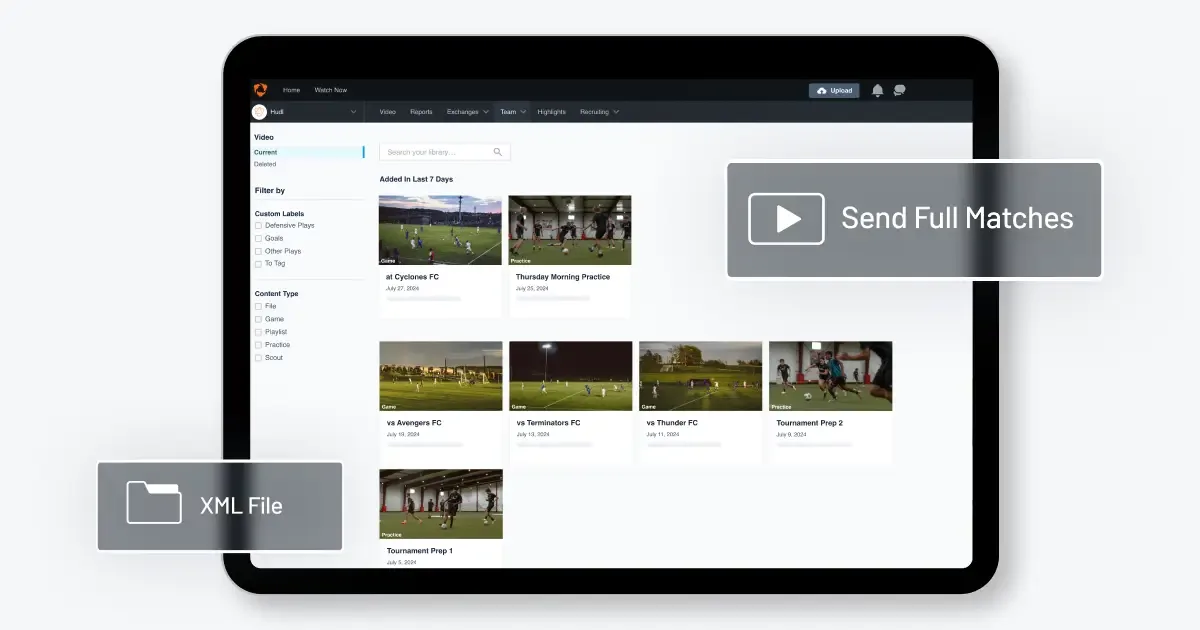Check the Goals custom label
The image size is (1200, 630).
[x=258, y=239]
